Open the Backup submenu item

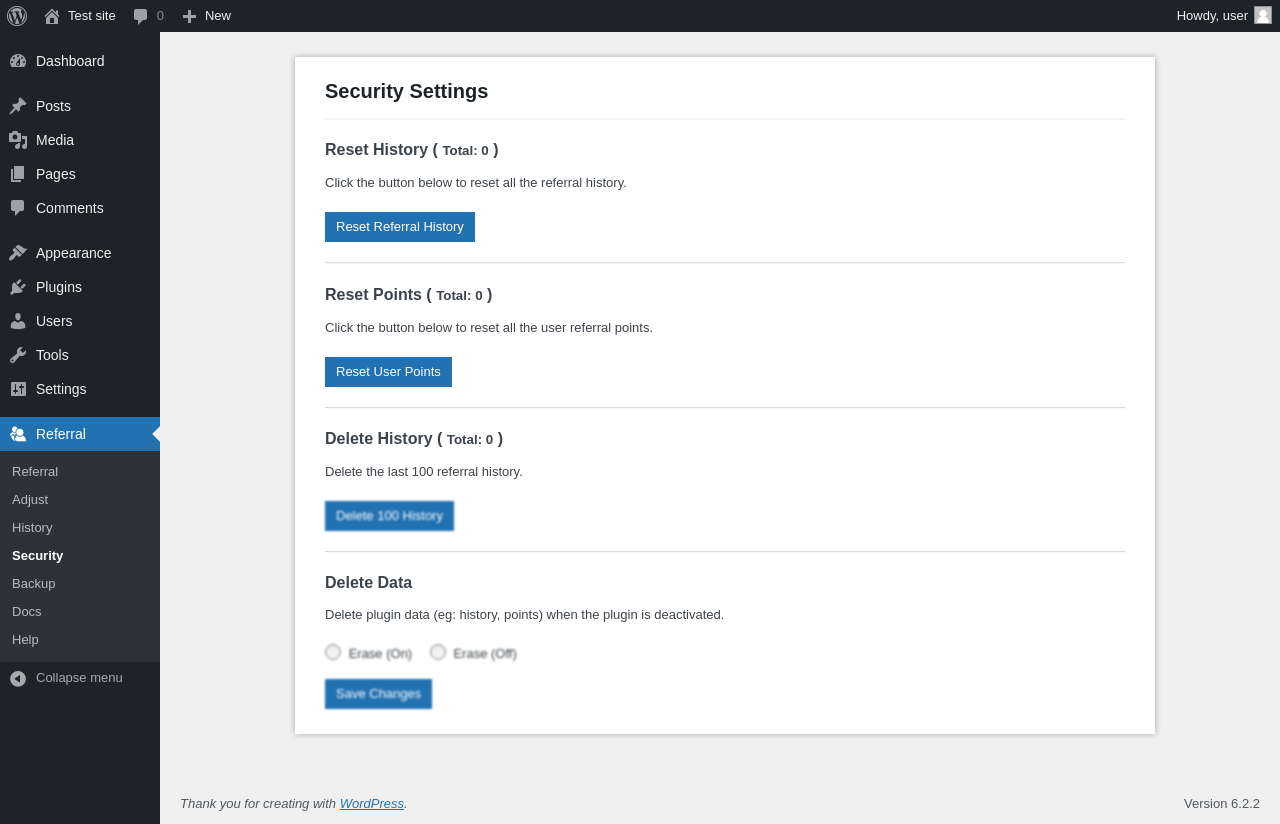click(x=80, y=583)
